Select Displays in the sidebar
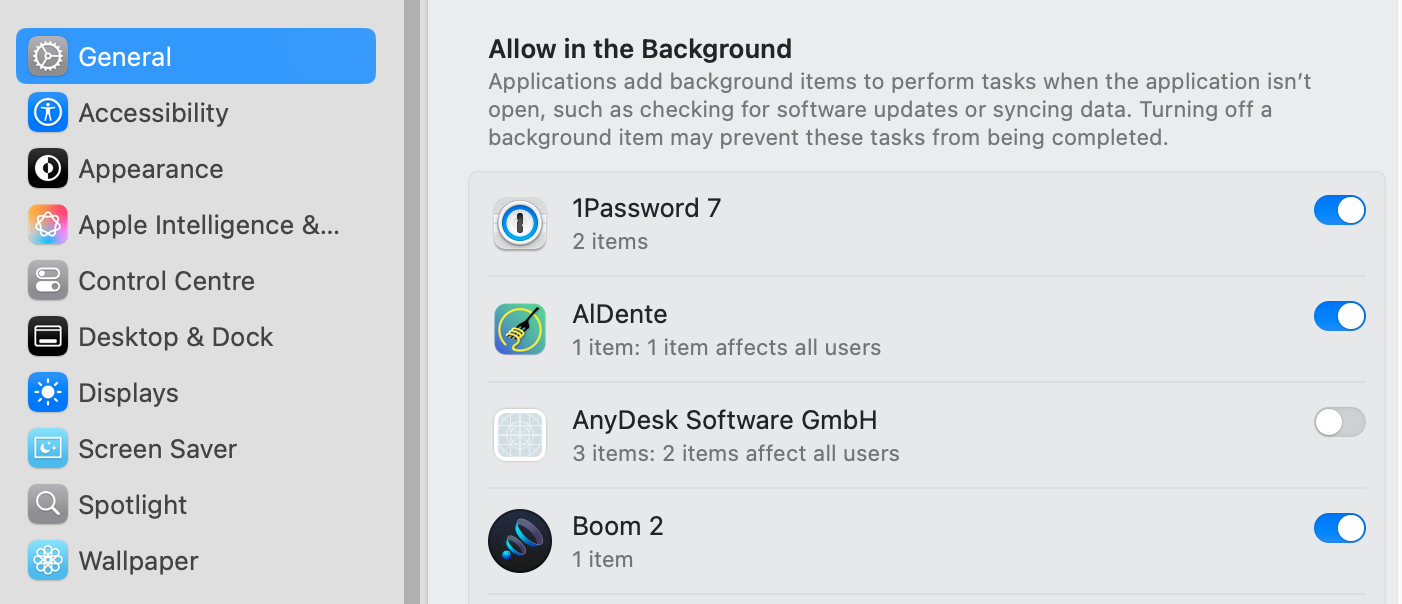 (128, 393)
